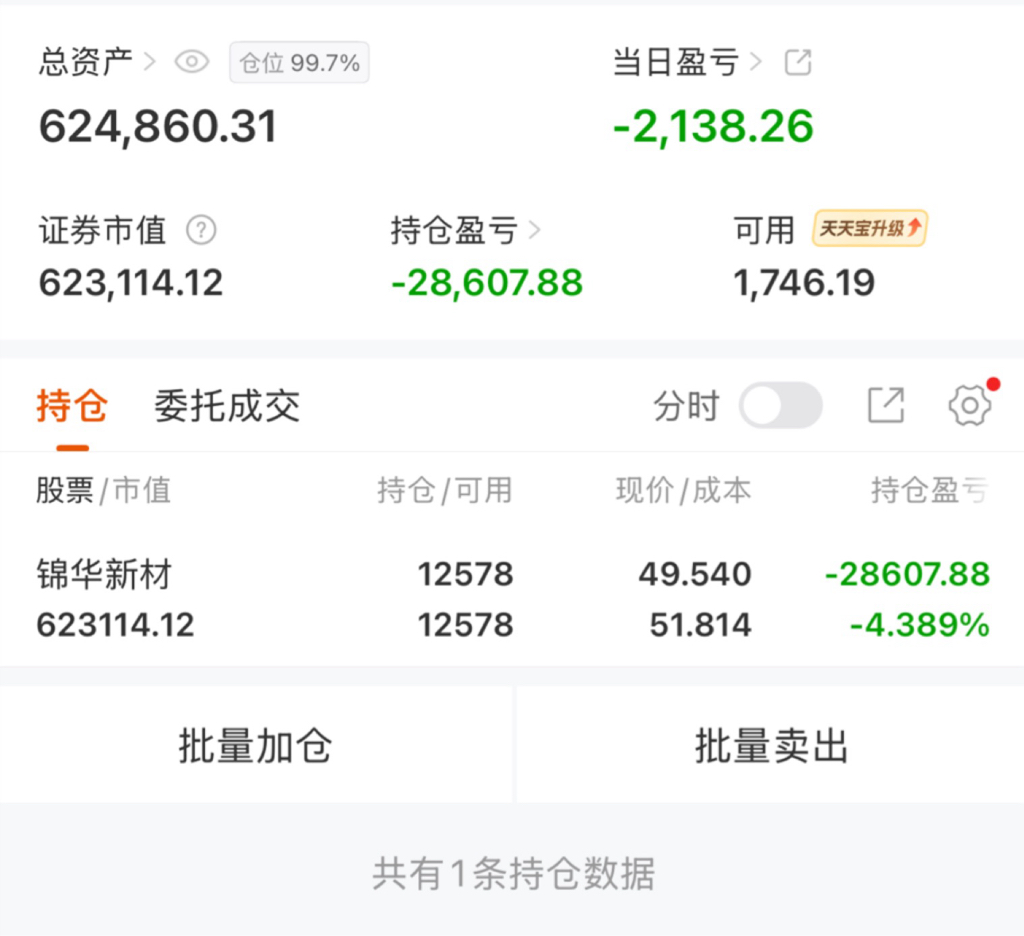Switch to the 持仓 tab
This screenshot has width=1024, height=936.
[x=72, y=407]
